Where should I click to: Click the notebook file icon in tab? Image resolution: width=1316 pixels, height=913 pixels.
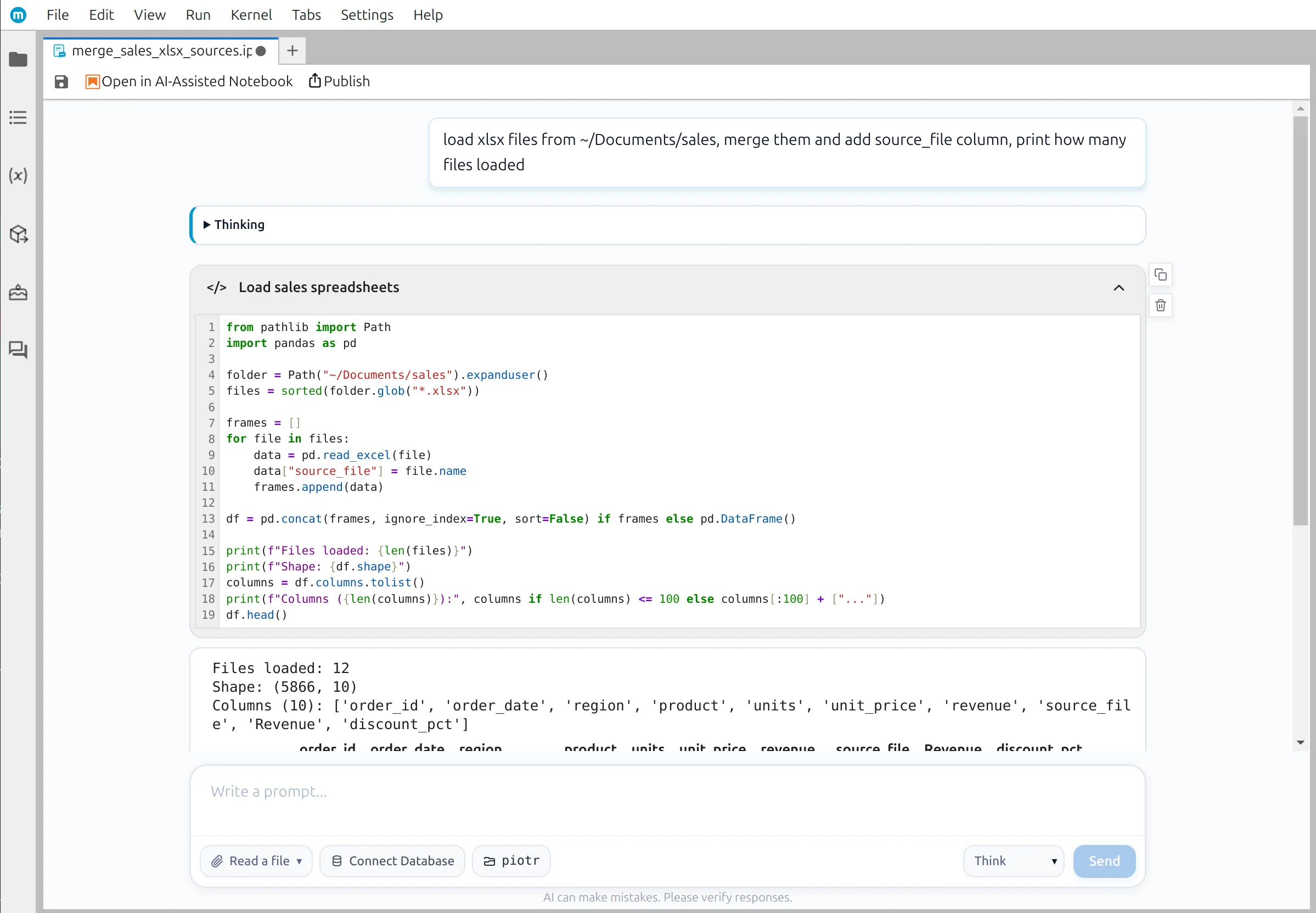[x=59, y=51]
